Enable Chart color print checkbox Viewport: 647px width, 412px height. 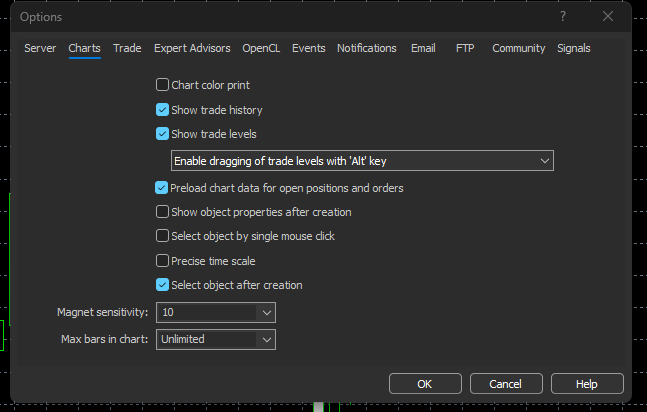(x=163, y=86)
